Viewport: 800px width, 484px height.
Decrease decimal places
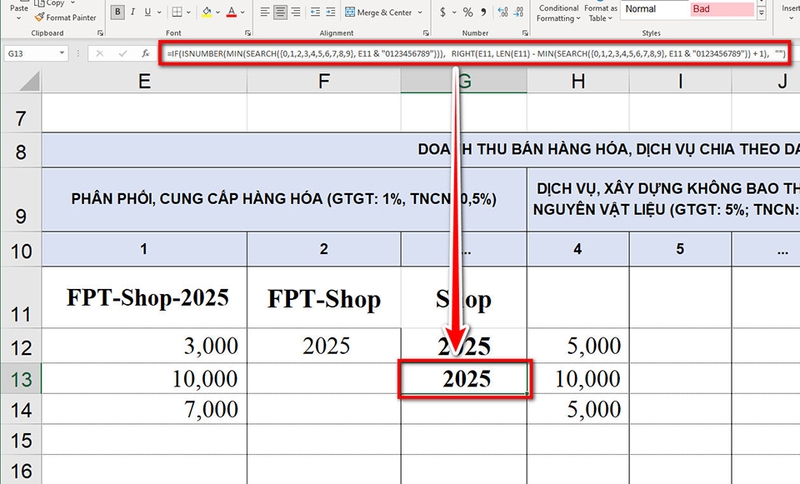[x=518, y=12]
